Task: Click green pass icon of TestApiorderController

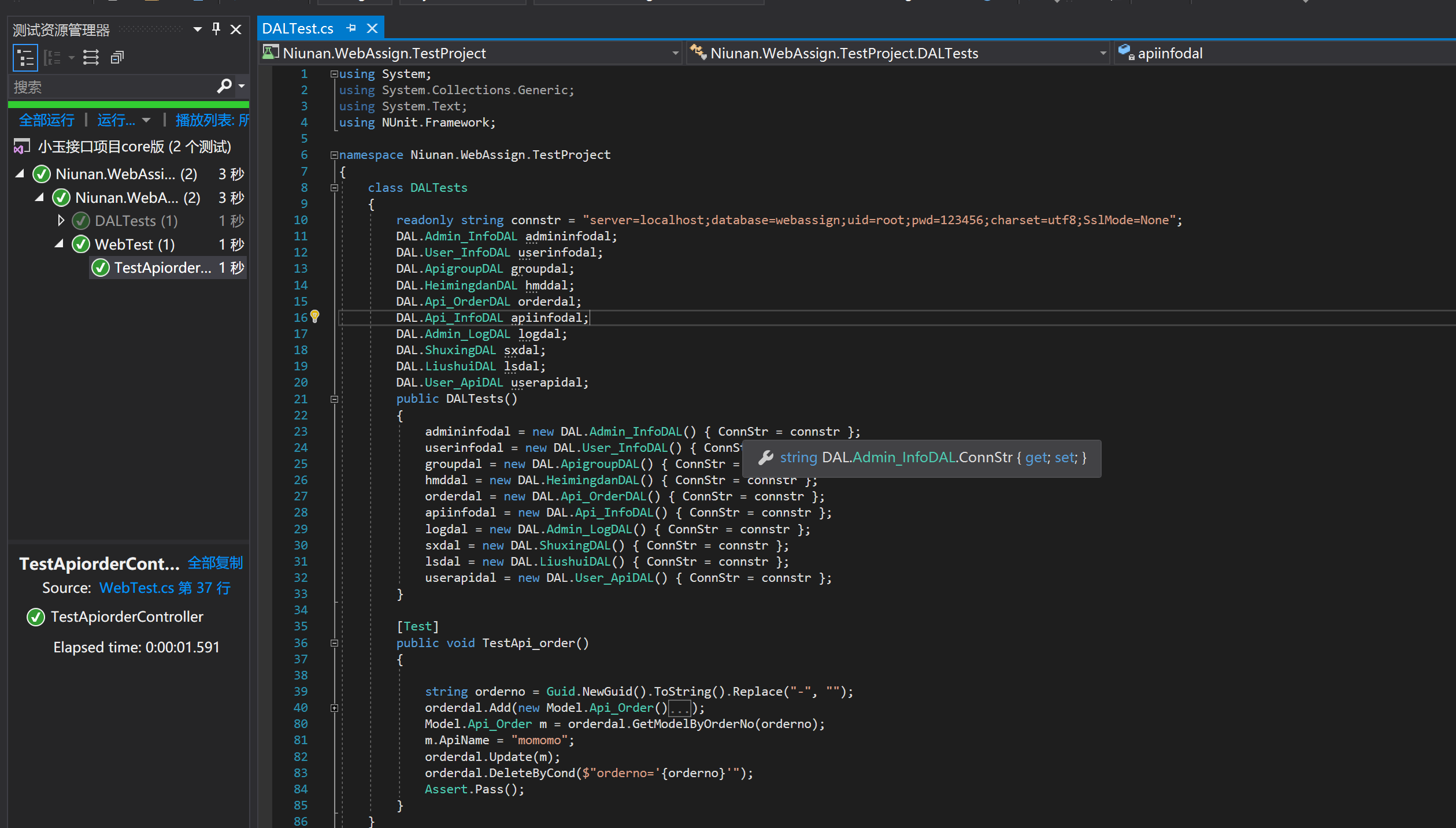Action: pyautogui.click(x=36, y=617)
